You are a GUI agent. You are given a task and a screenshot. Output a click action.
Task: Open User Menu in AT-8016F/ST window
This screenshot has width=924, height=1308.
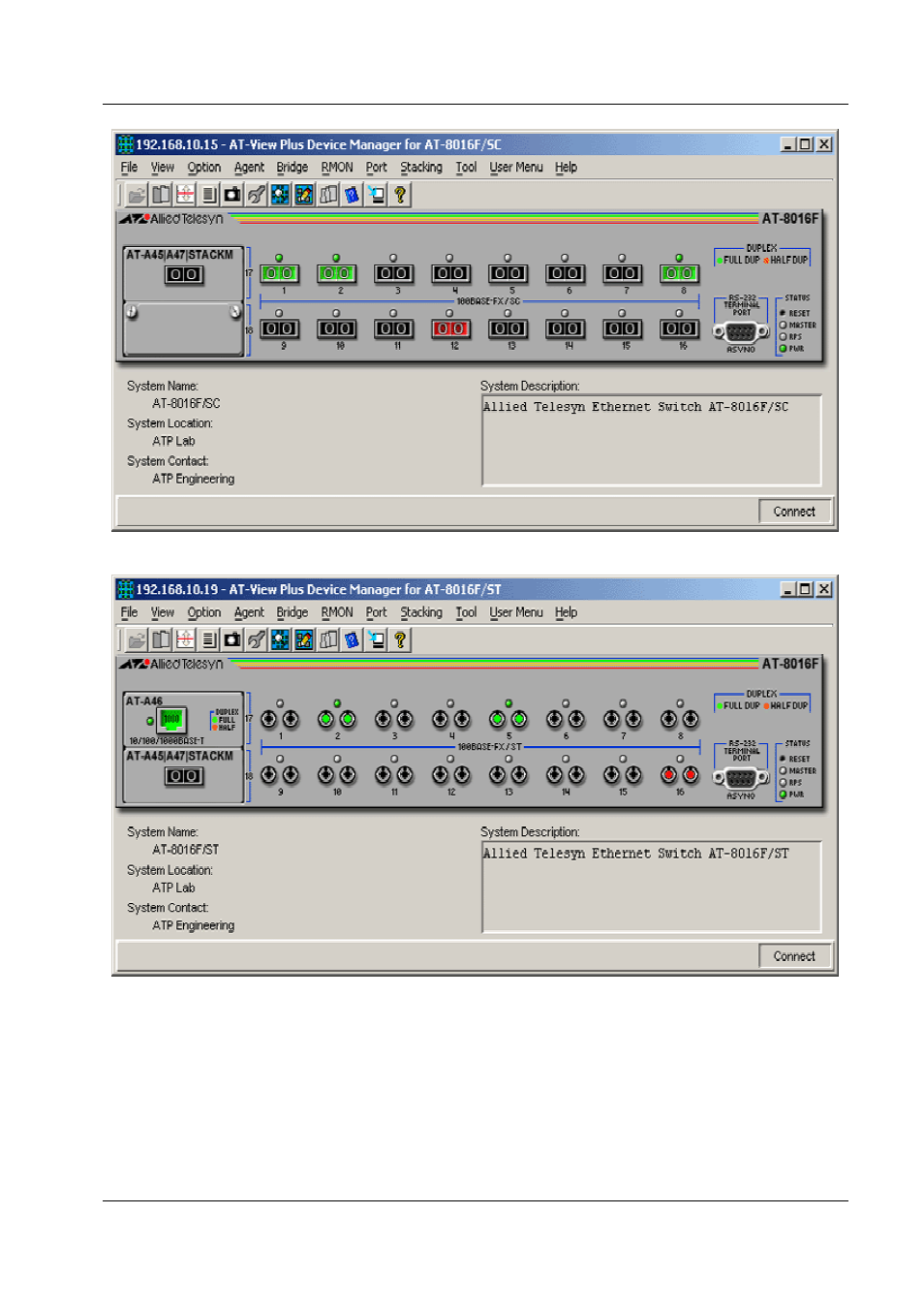pos(516,613)
